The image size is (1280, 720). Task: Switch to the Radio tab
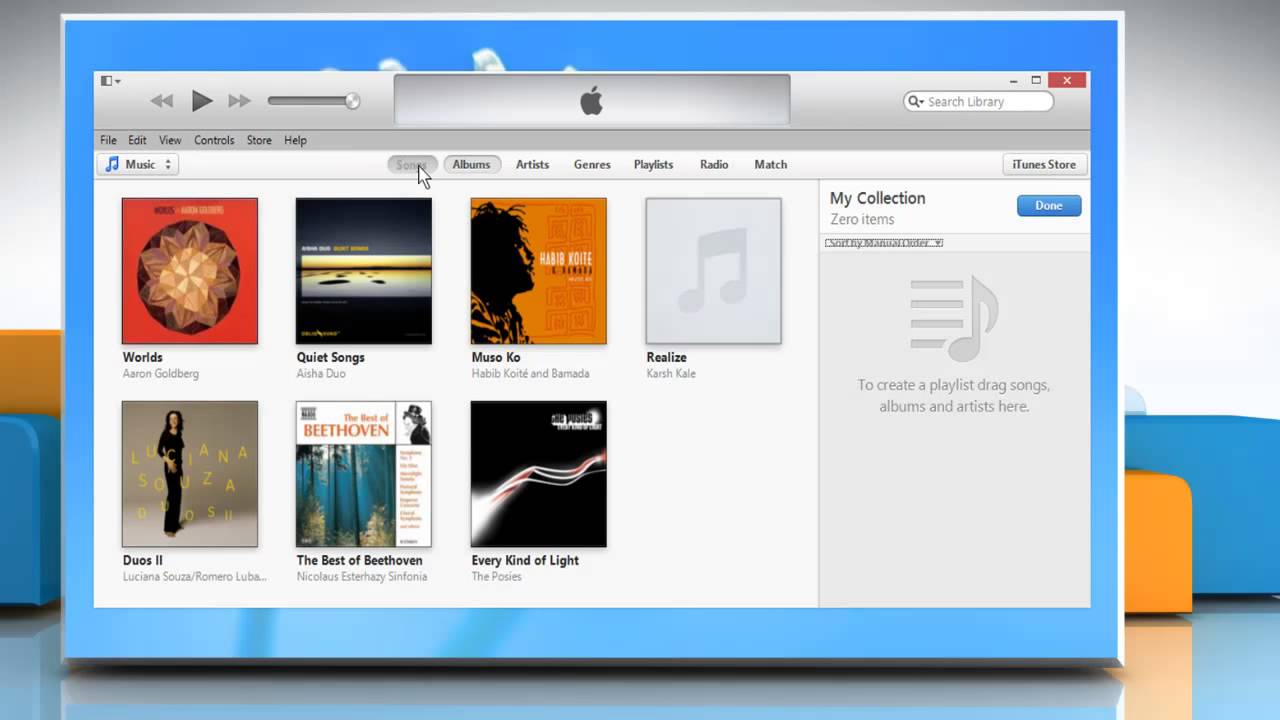pos(714,164)
